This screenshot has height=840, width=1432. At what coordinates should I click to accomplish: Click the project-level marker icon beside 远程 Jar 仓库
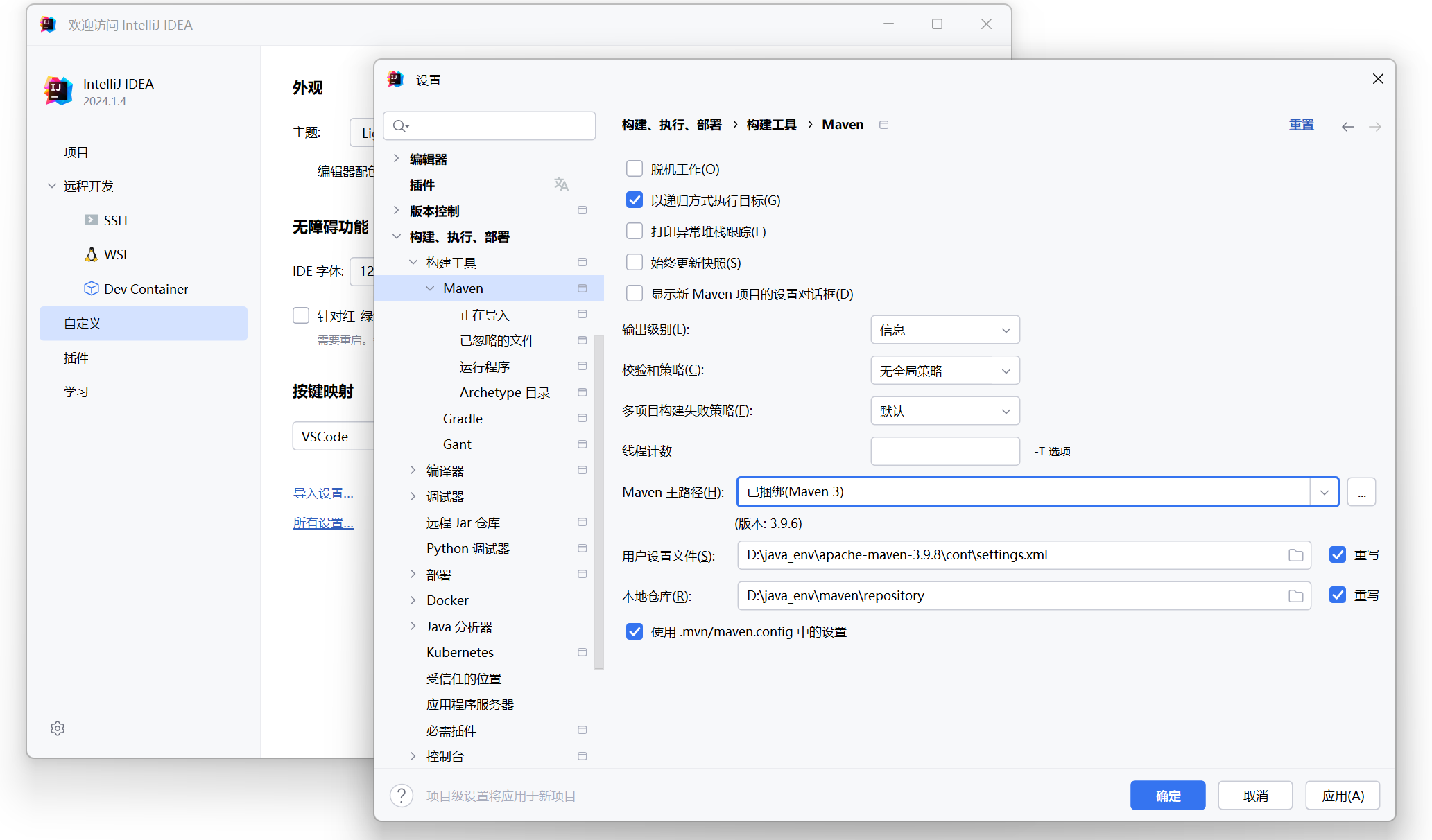click(x=582, y=522)
